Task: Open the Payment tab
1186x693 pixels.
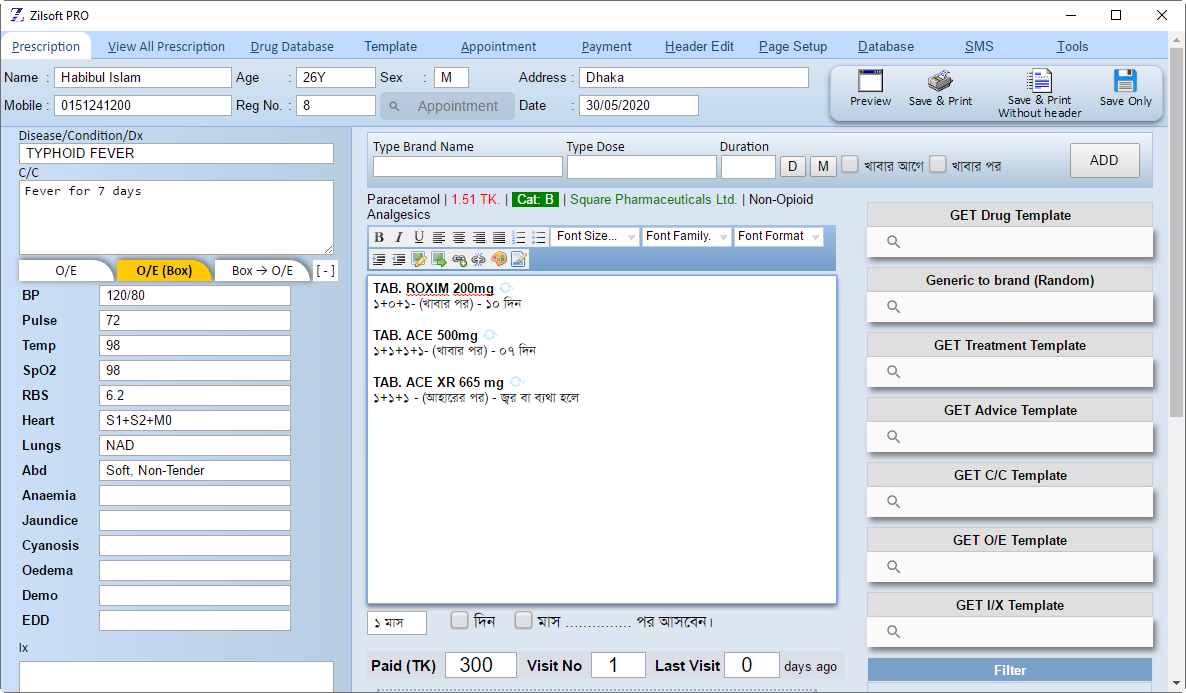Action: point(607,47)
